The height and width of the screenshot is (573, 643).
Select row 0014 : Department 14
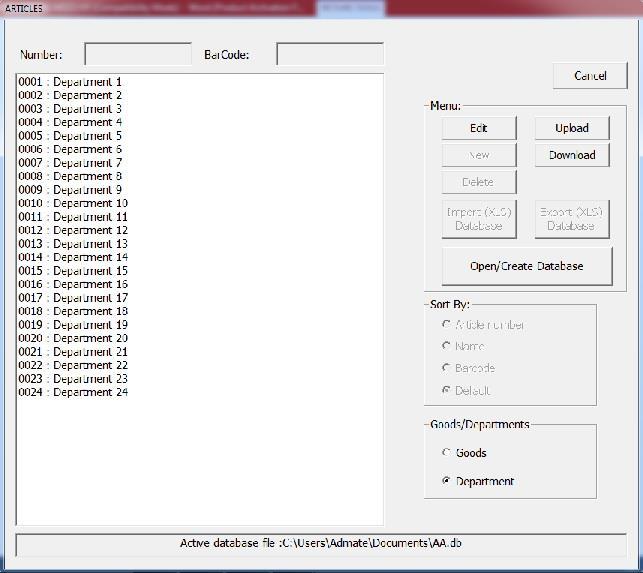coord(200,258)
